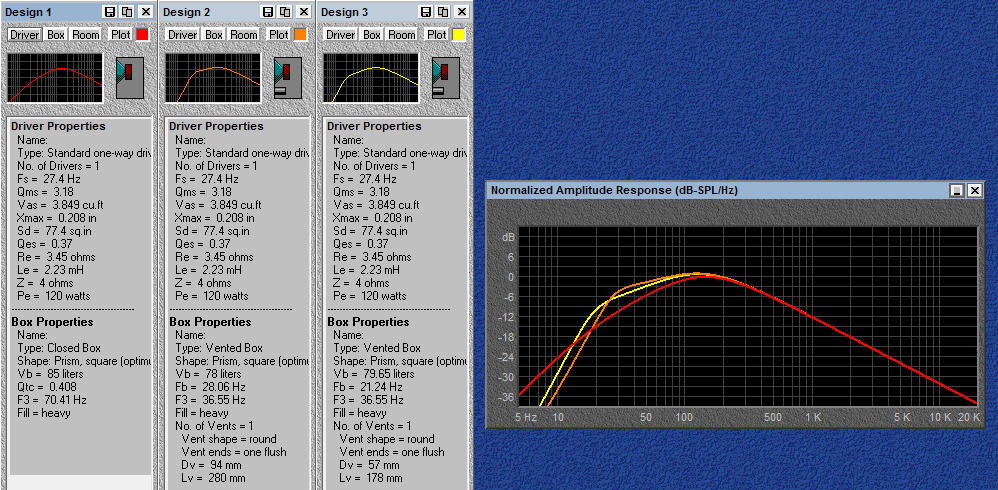Click 'F3 = 70.41 Hz' in Design 1
Viewport: 998px width, 490px height.
(52, 400)
